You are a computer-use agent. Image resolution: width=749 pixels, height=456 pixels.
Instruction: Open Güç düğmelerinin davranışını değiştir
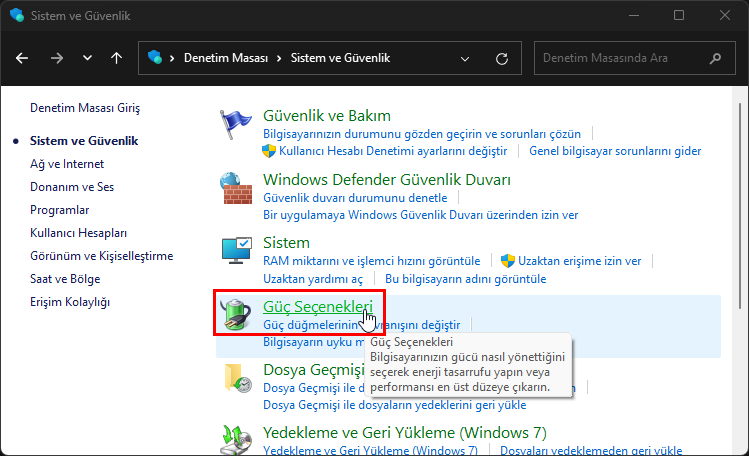pos(362,325)
